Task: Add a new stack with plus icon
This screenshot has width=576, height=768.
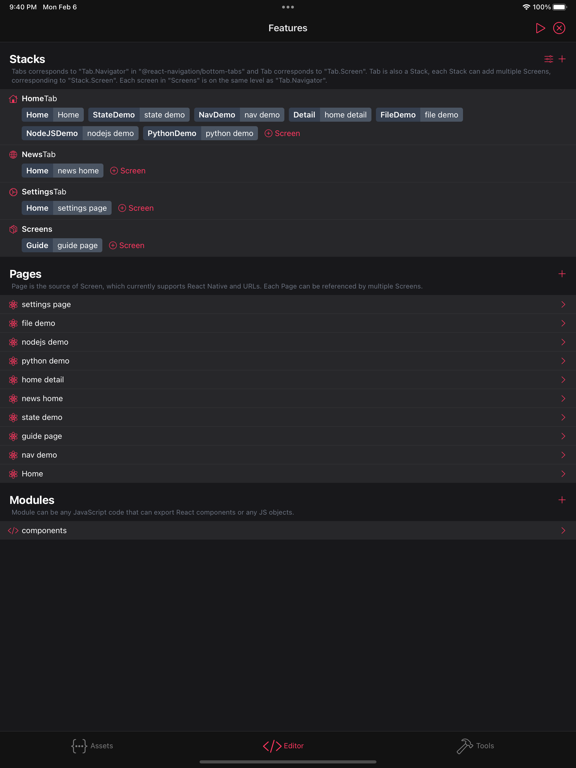Action: 562,59
